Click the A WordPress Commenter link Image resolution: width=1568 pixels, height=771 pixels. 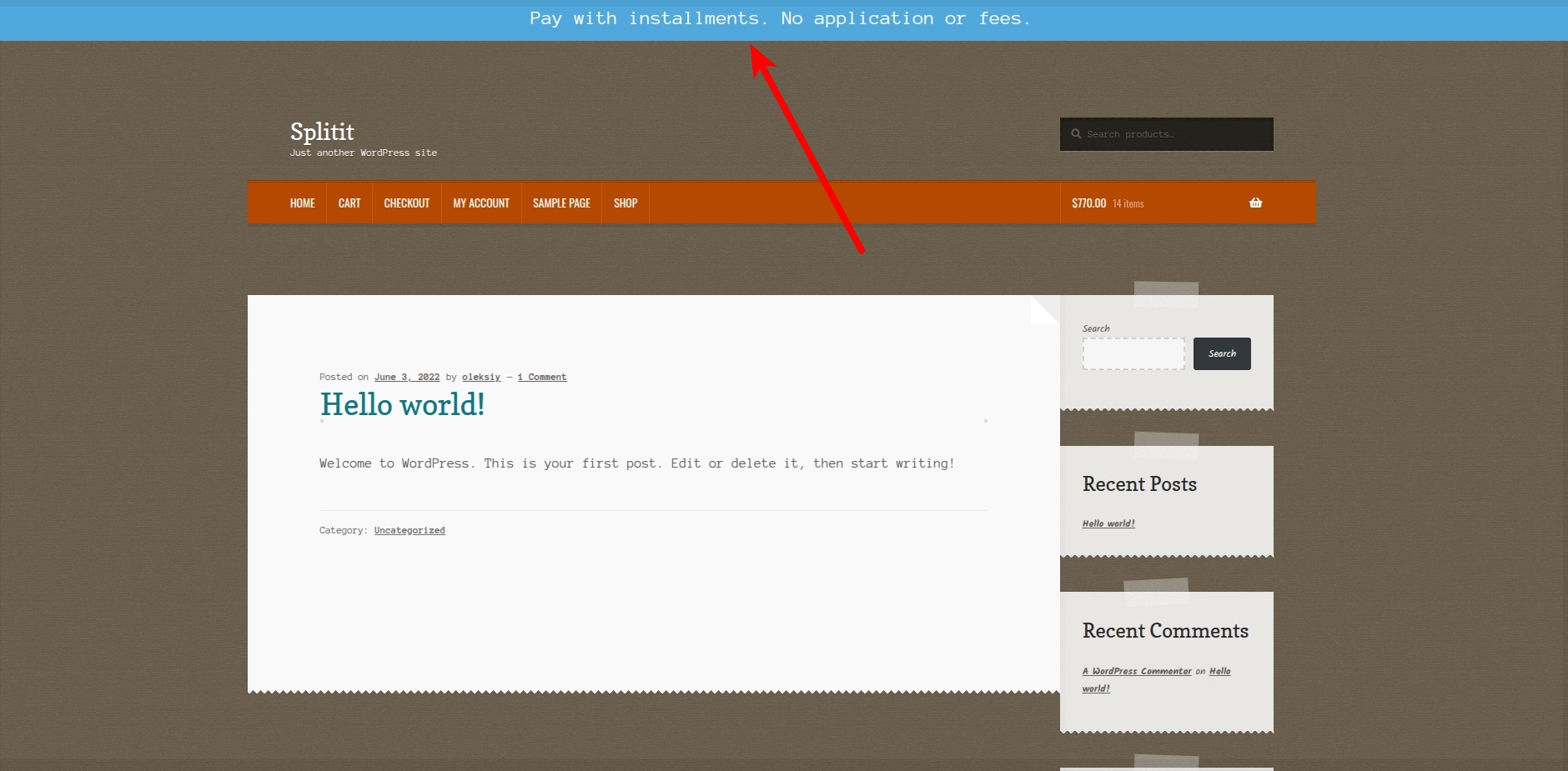(x=1137, y=671)
